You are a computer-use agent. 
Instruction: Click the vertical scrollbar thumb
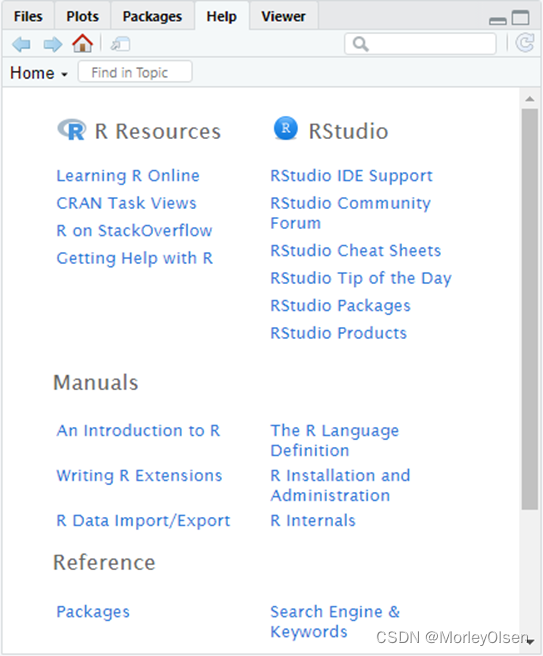530,309
